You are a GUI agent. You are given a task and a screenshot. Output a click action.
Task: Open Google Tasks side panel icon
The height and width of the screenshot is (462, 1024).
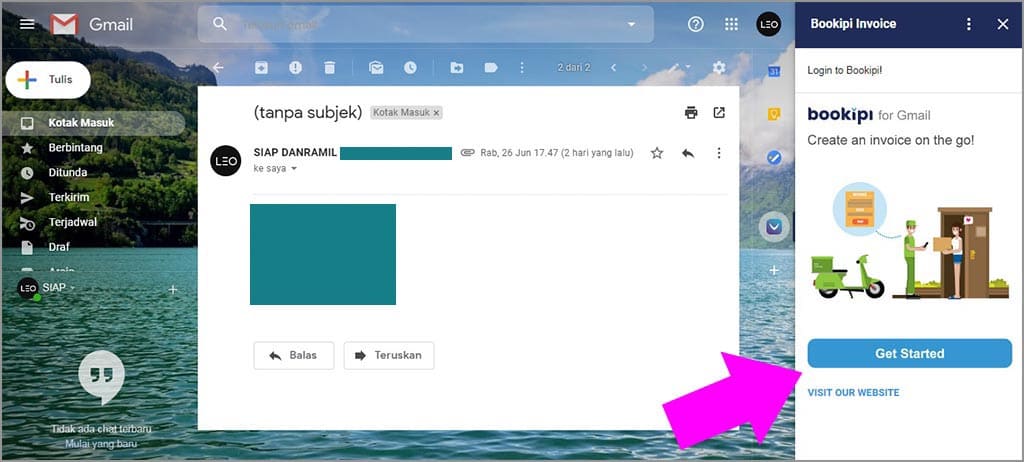click(x=774, y=157)
